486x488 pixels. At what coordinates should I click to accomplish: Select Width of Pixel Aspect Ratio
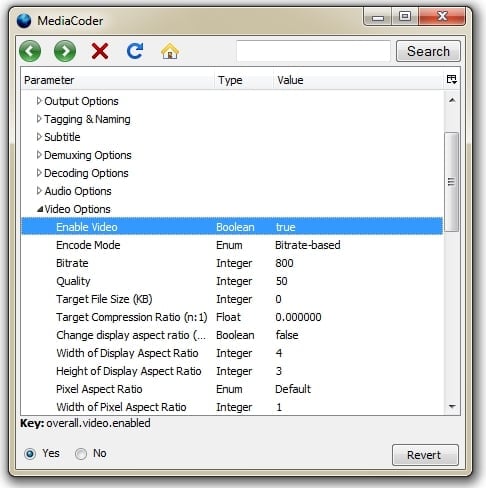(x=232, y=407)
